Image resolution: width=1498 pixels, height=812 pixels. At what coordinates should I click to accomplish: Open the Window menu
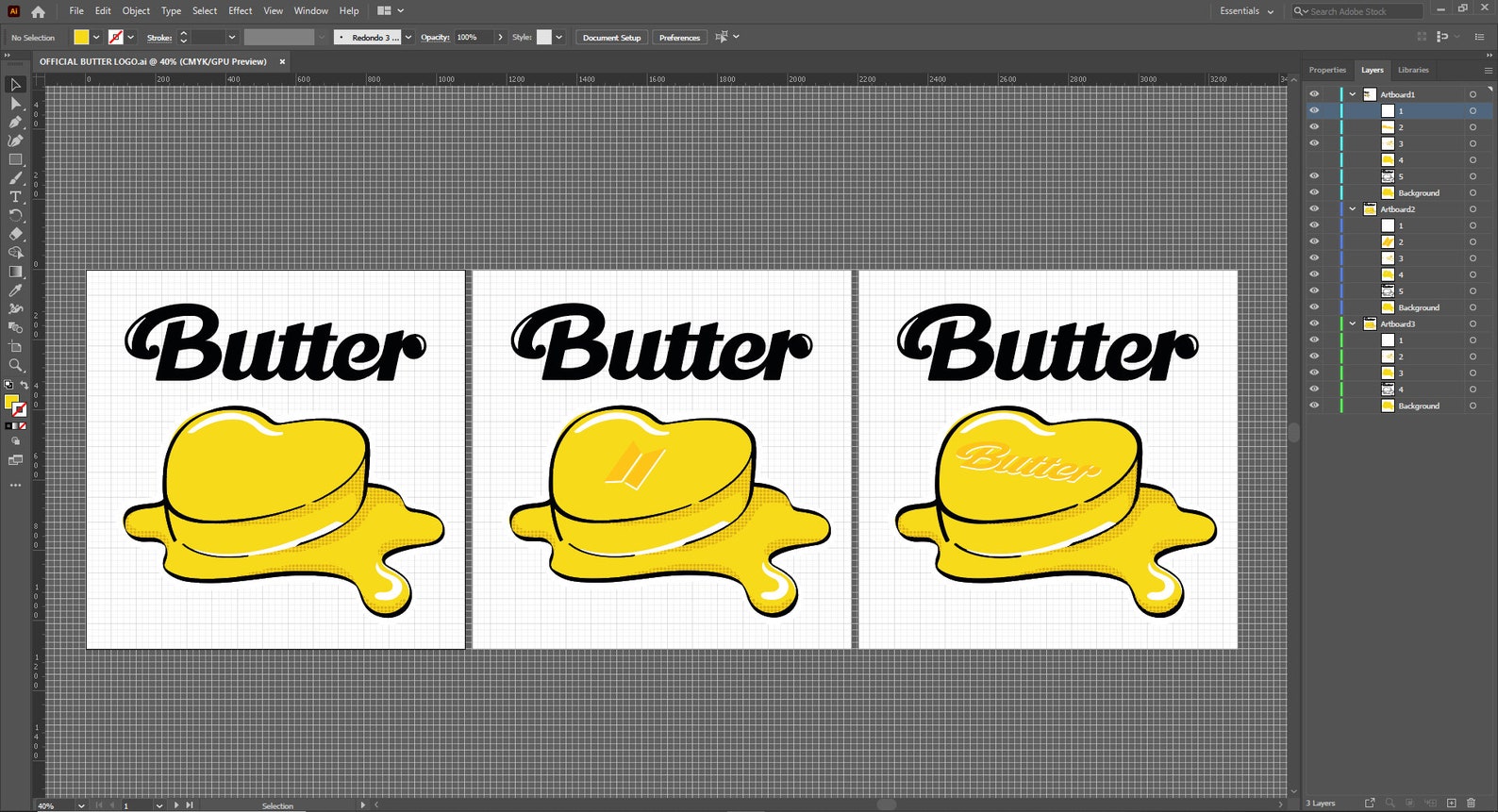point(310,11)
